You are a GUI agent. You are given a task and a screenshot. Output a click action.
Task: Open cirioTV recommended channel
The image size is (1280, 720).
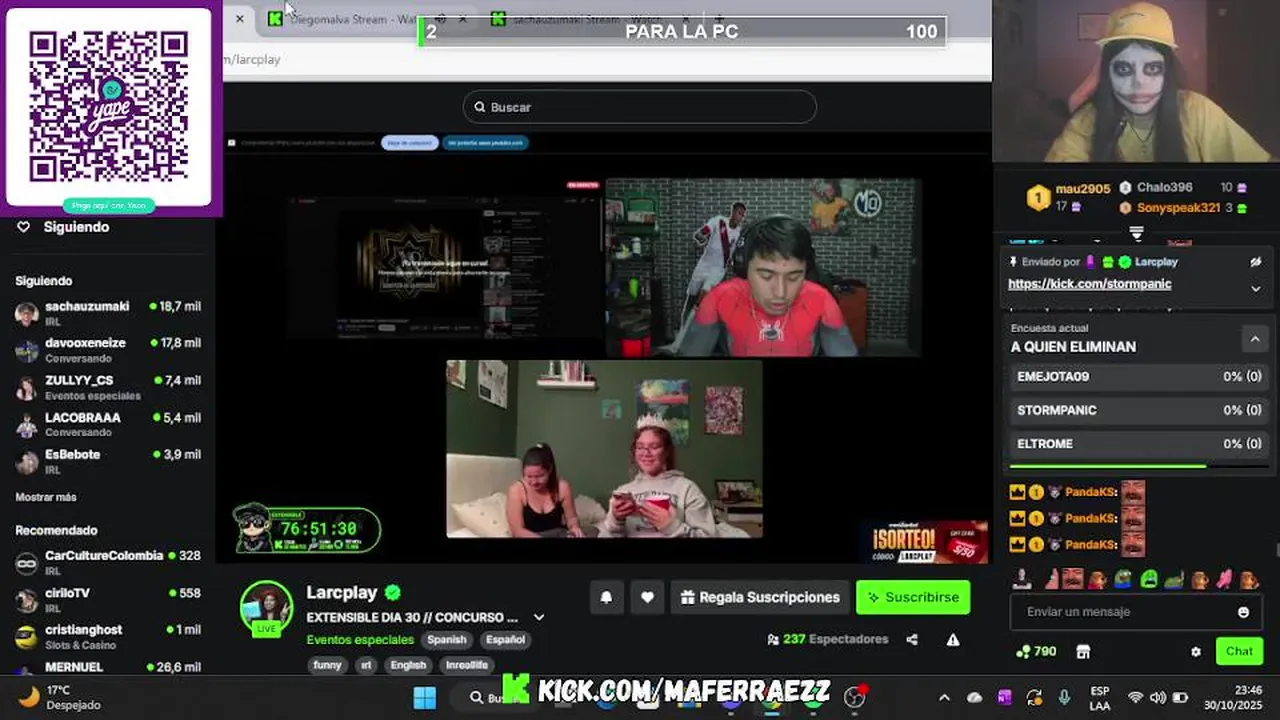(x=108, y=600)
